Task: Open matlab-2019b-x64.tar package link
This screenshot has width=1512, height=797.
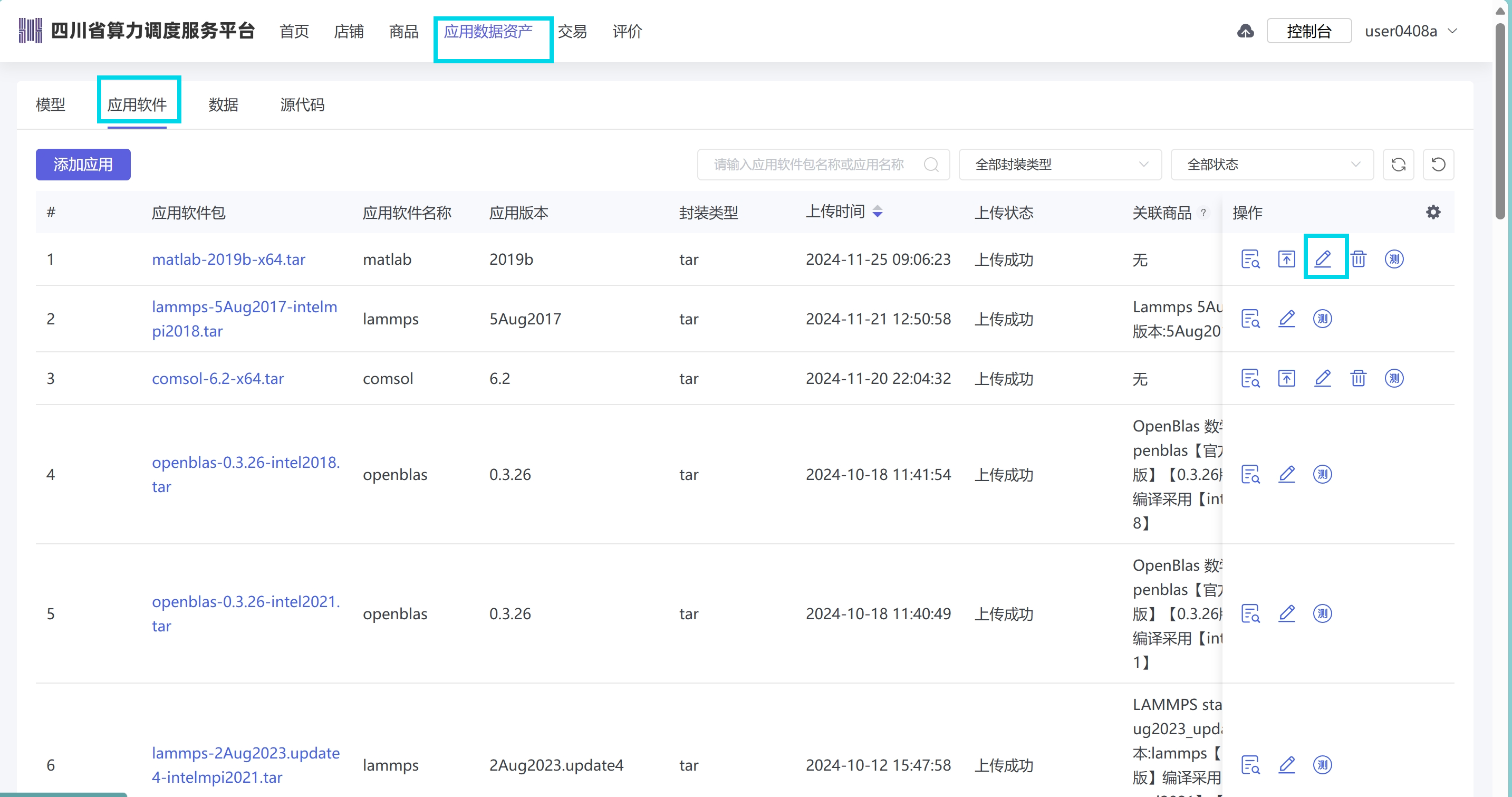Action: point(229,259)
